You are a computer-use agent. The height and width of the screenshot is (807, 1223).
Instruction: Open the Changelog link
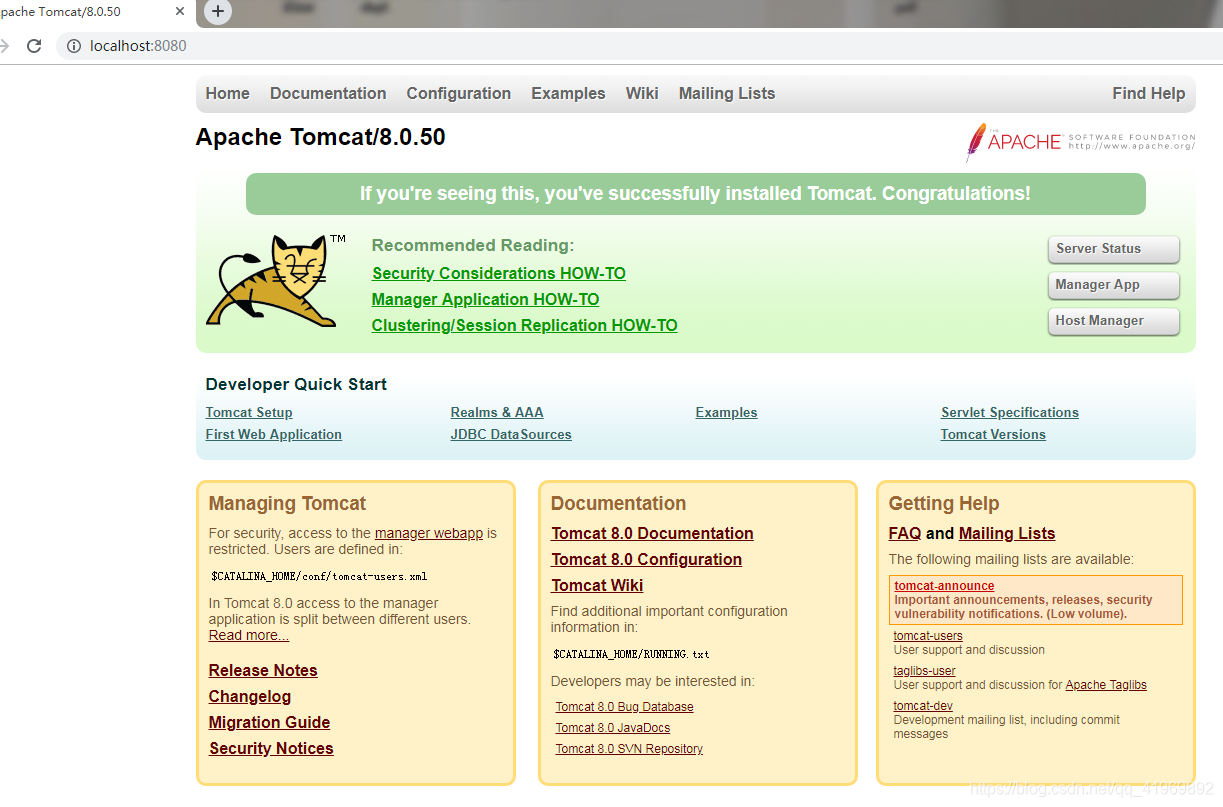click(250, 696)
